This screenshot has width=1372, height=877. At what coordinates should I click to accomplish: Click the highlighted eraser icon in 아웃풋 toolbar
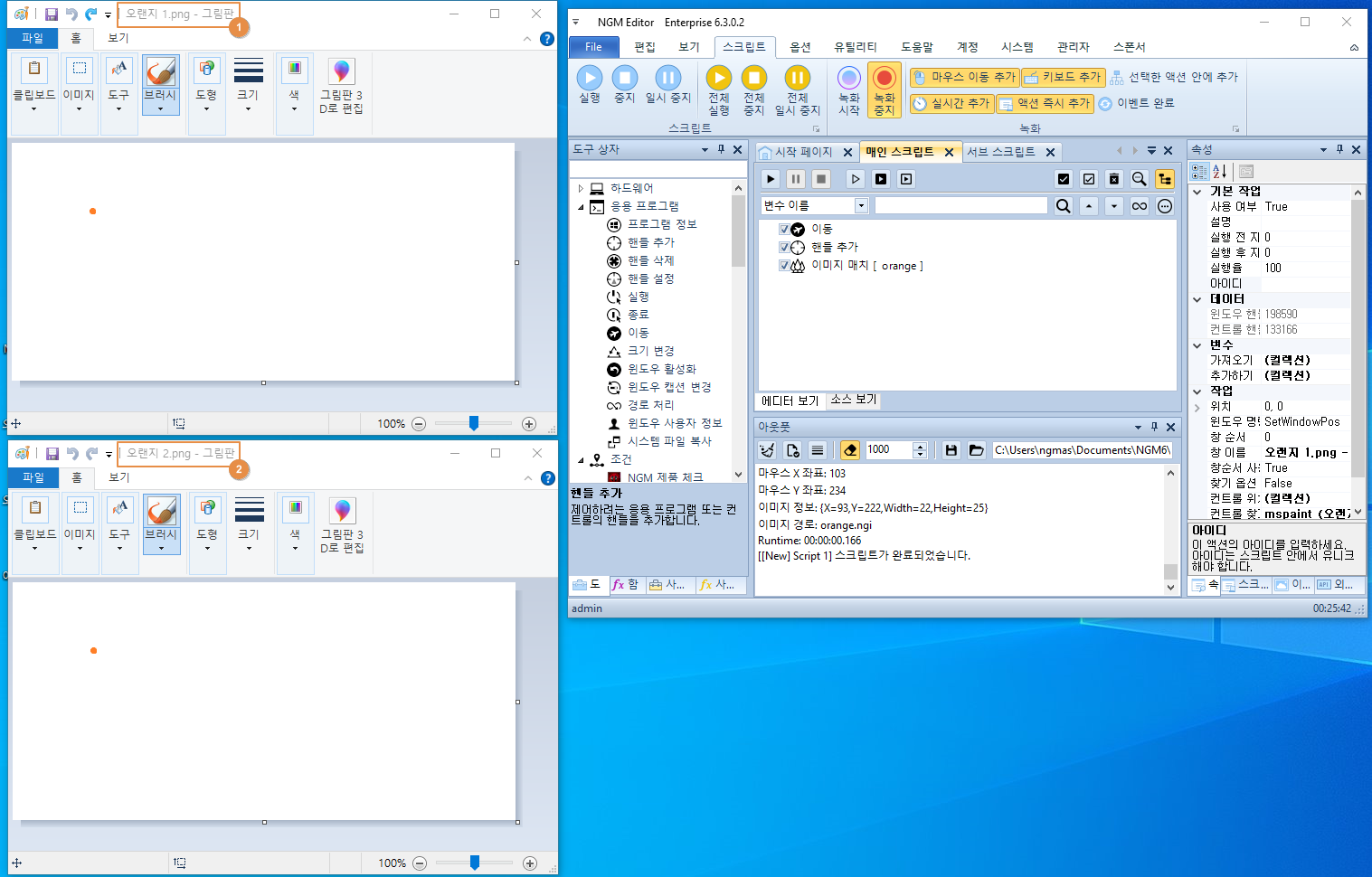point(850,450)
